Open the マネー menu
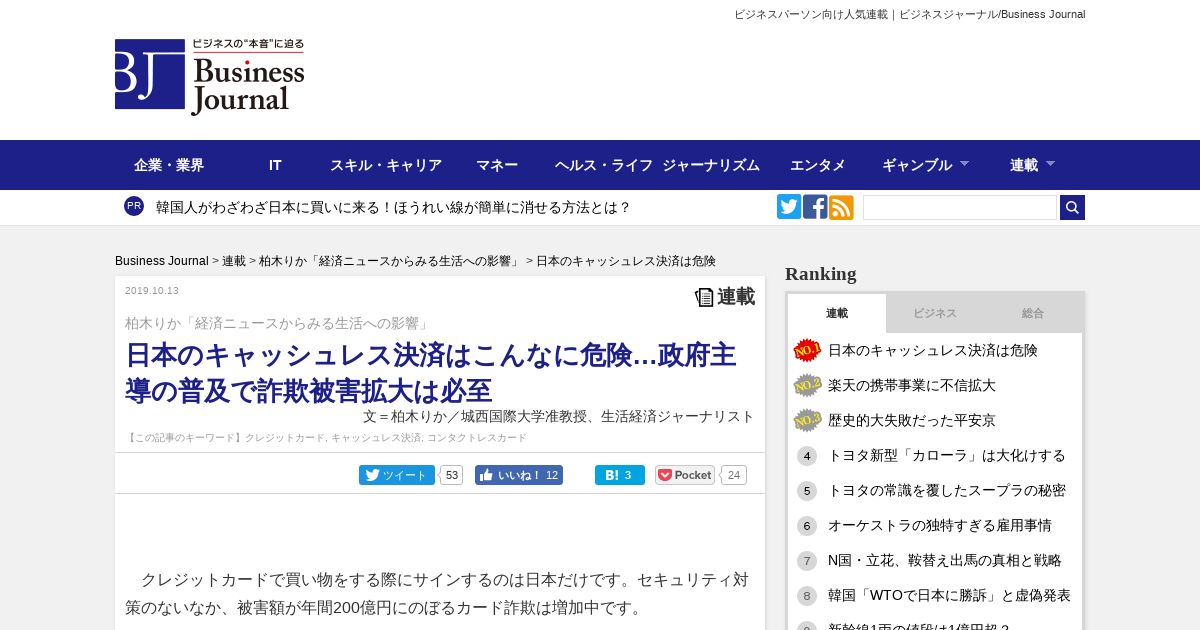The height and width of the screenshot is (630, 1200). click(497, 165)
